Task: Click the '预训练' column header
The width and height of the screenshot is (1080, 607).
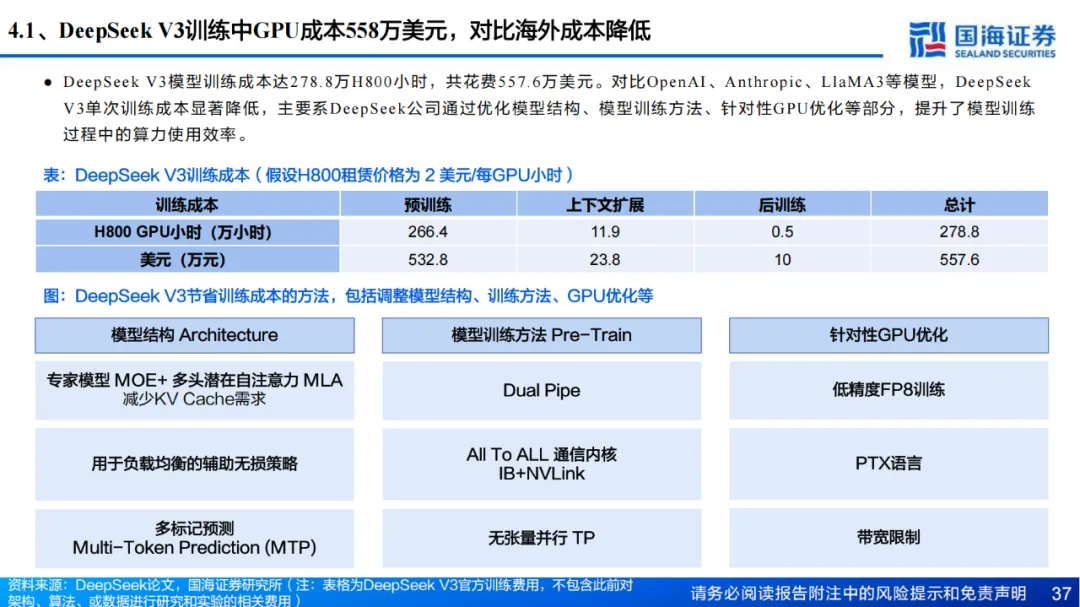Action: click(x=428, y=205)
